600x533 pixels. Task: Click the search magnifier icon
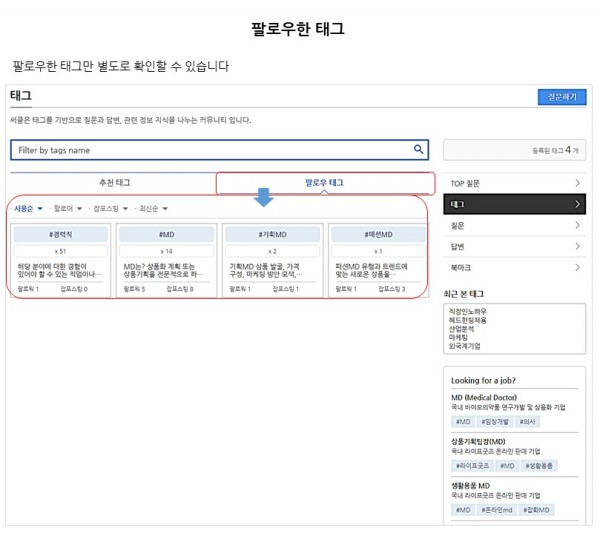point(420,150)
